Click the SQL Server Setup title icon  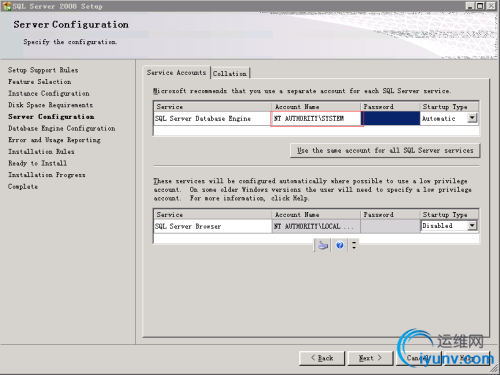click(6, 6)
